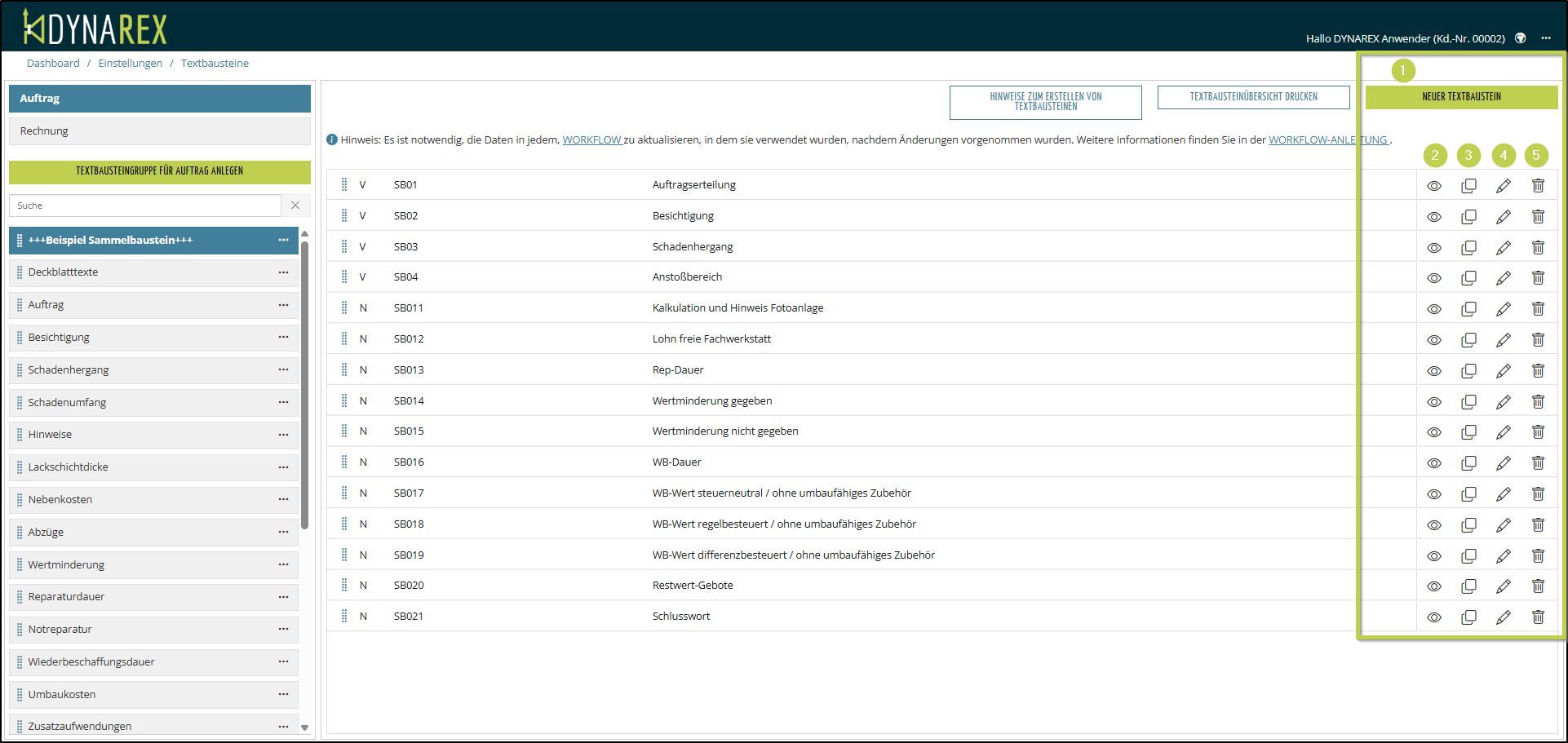Screen dimensions: 1568x743
Task: Open the user menu dots in header
Action: 1545,38
